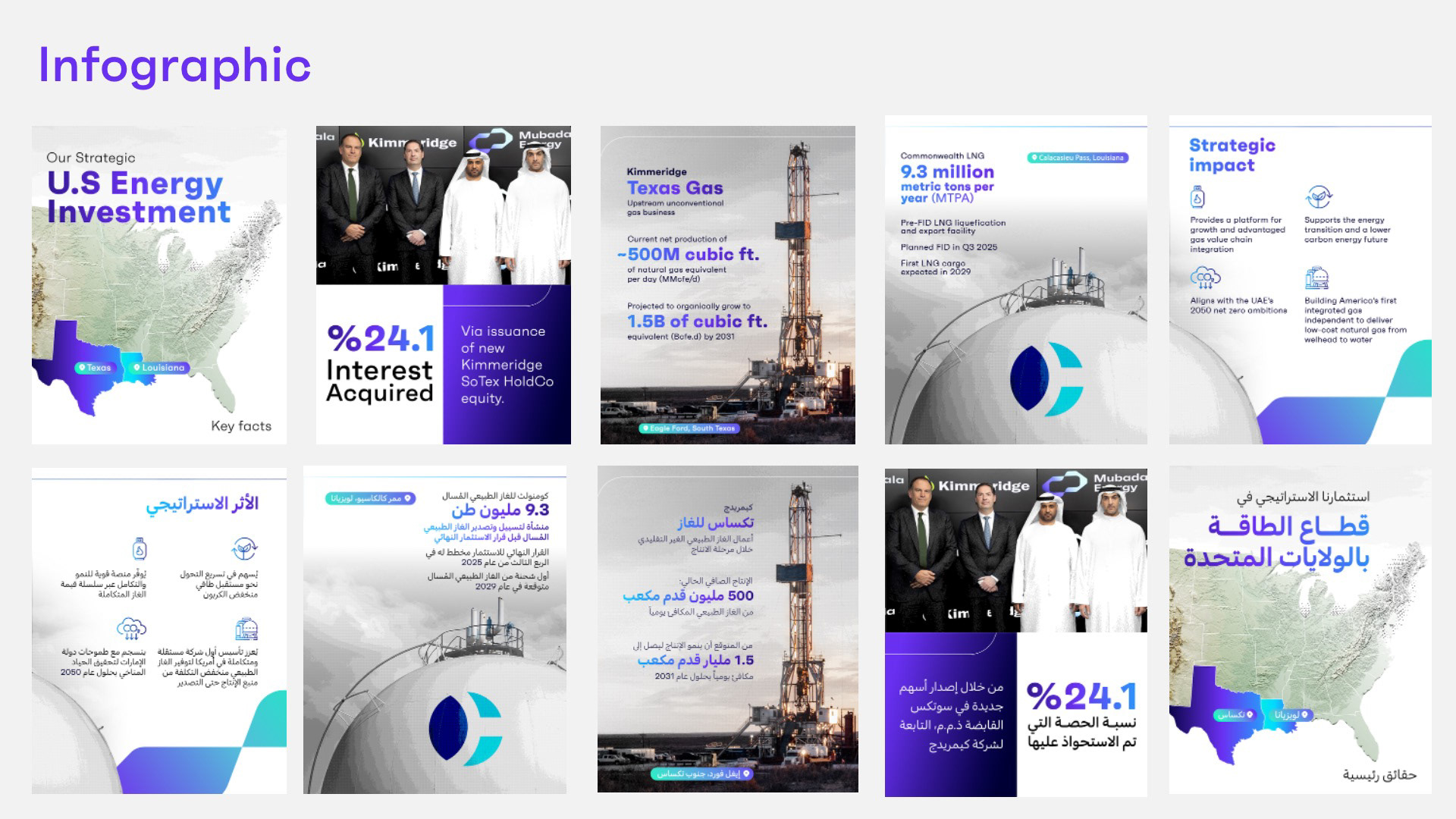Click the Louisiana location tag on map
Screen dimensions: 1456x819
(159, 368)
